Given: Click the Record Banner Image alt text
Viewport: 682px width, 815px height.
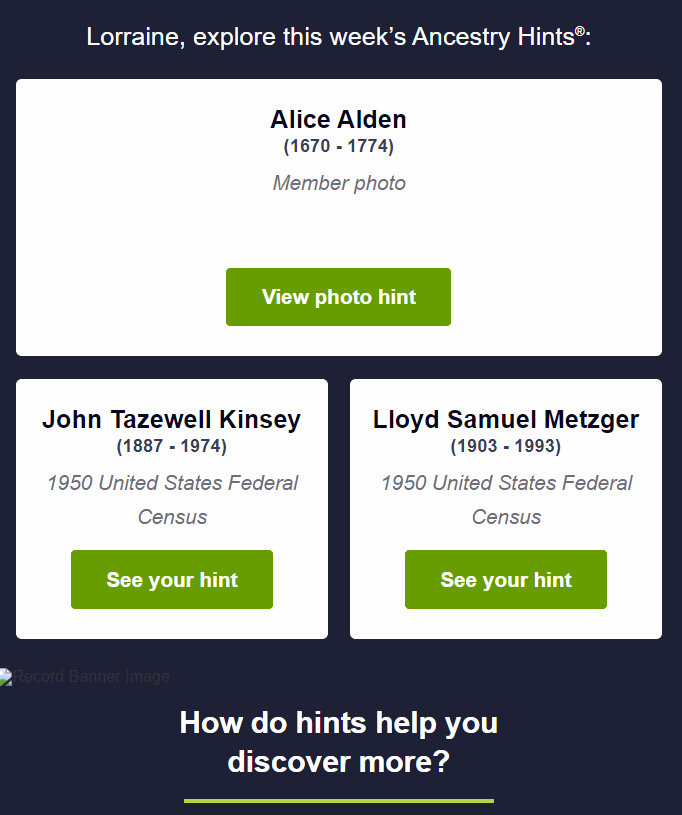Looking at the screenshot, I should 92,677.
